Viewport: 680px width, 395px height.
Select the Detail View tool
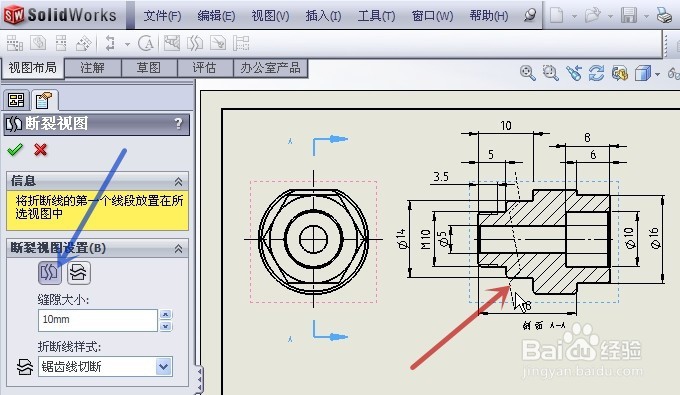point(146,43)
